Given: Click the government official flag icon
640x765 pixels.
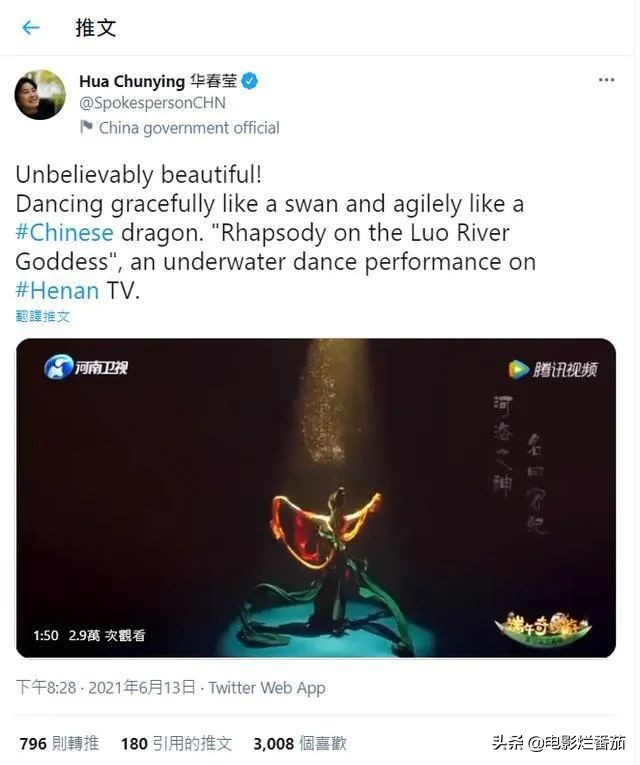Looking at the screenshot, I should point(86,127).
